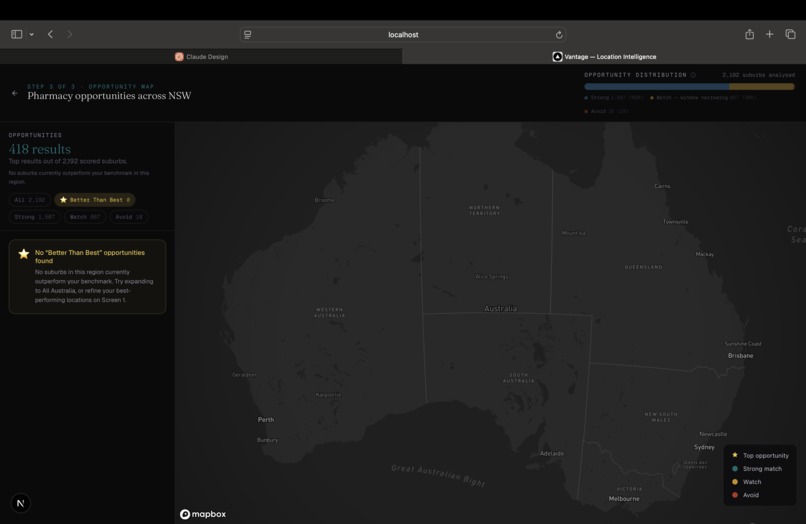The image size is (806, 524).
Task: Select the Geraldton map label
Action: (x=244, y=375)
